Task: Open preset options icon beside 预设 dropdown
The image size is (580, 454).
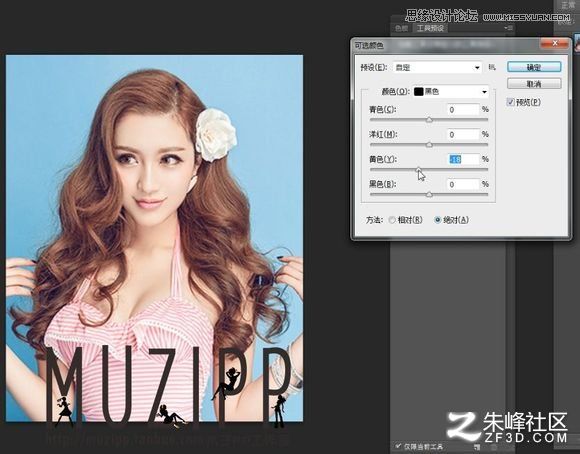Action: coord(492,67)
